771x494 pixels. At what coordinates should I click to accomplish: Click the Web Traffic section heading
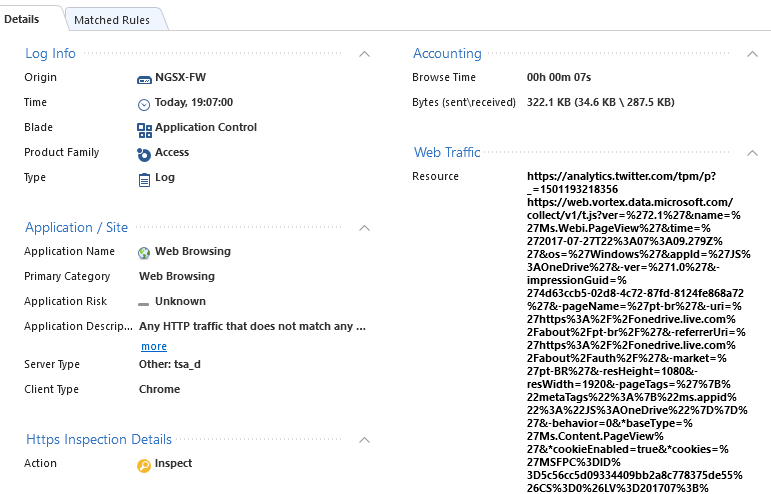point(447,152)
